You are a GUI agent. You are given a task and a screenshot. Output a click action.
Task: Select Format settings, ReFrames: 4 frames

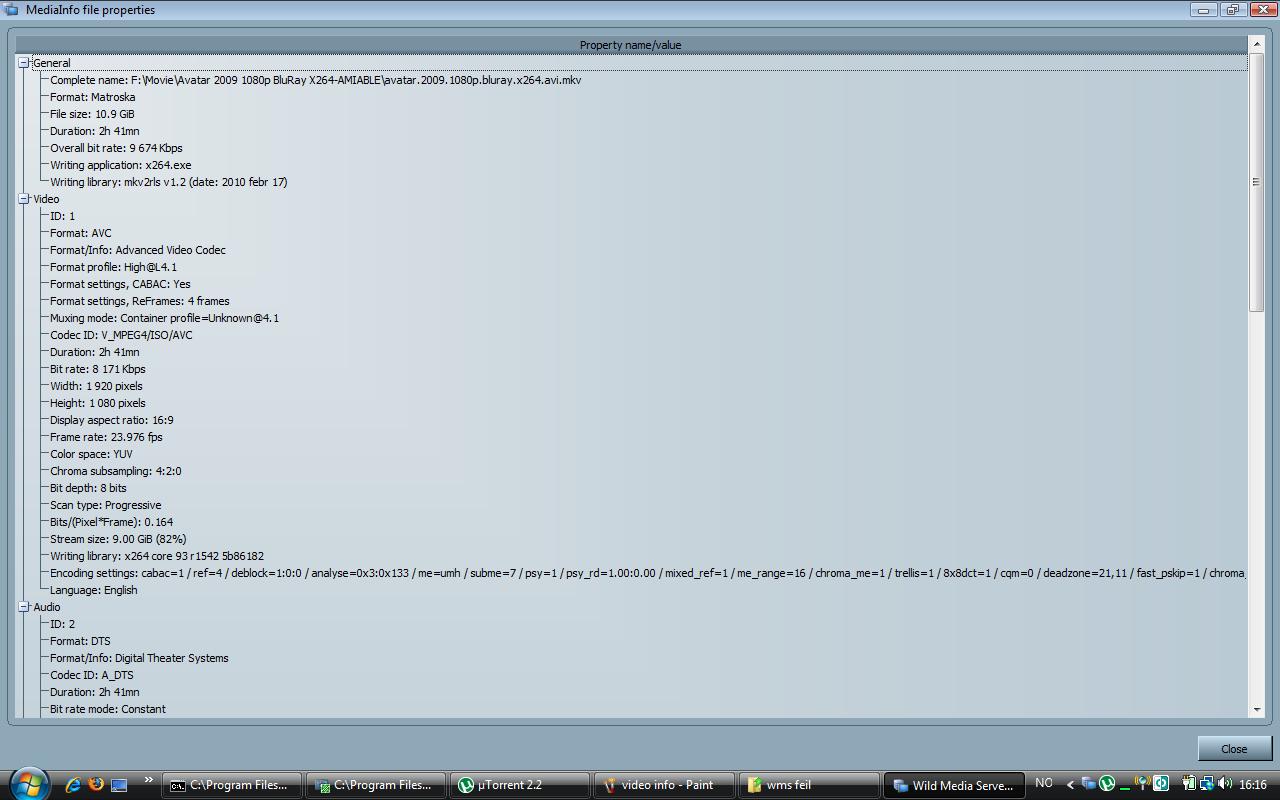tap(140, 301)
